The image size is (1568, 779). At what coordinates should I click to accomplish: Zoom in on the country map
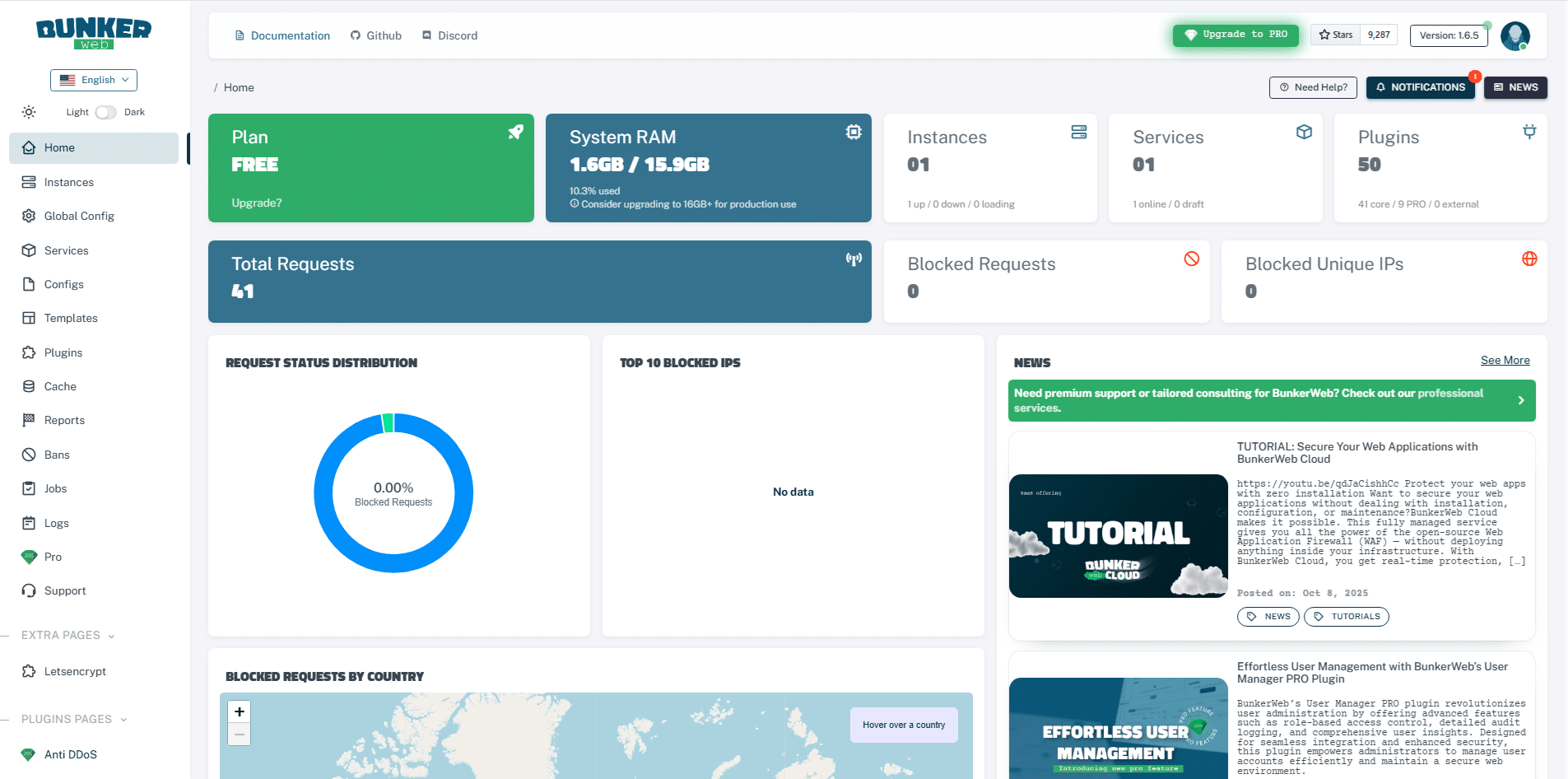click(x=240, y=711)
